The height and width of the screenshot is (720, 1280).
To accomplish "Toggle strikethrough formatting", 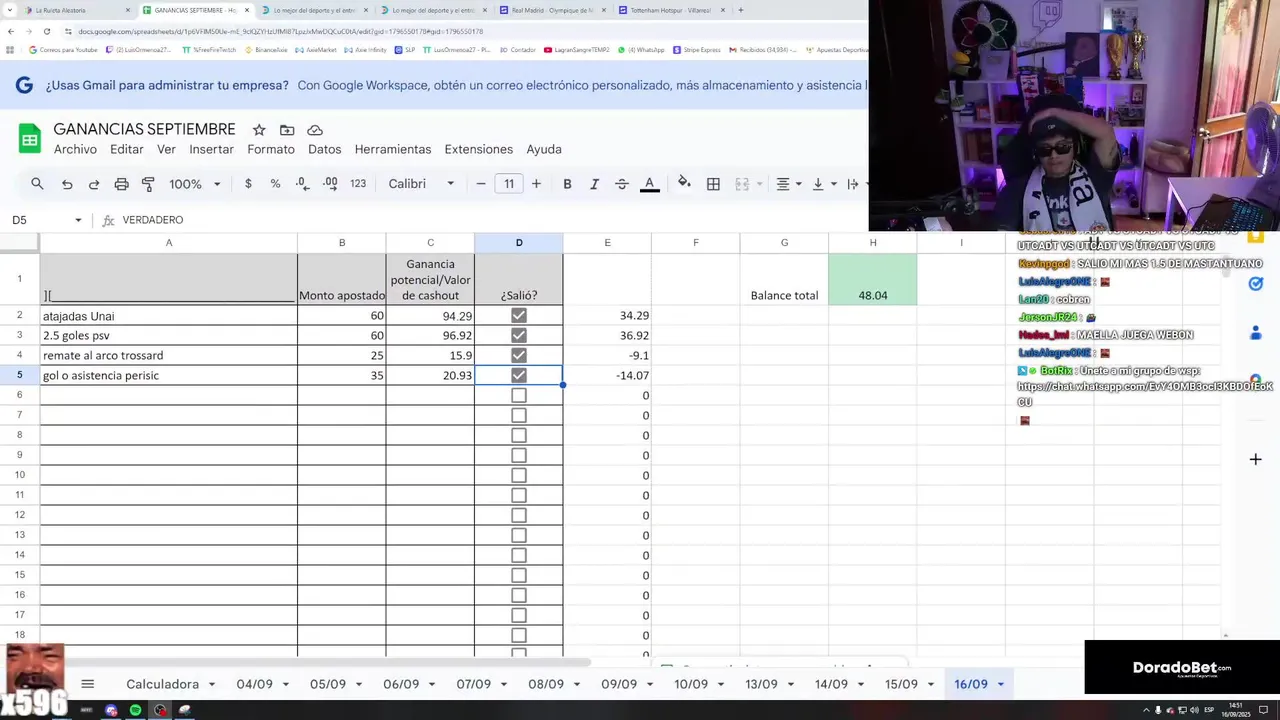I will [621, 184].
